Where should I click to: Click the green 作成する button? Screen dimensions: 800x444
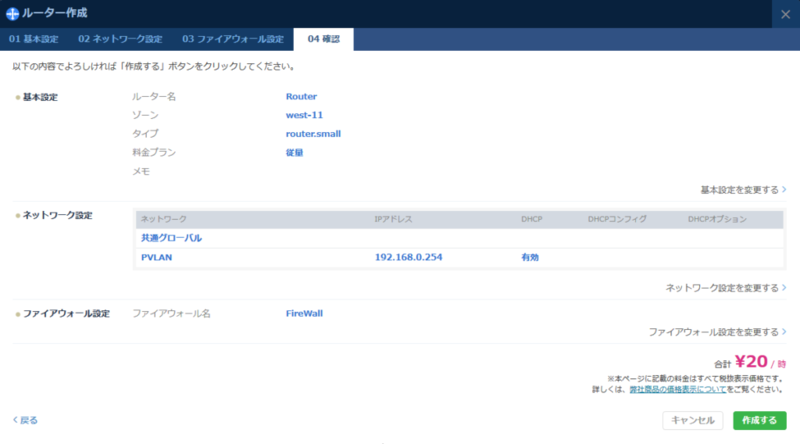point(759,421)
